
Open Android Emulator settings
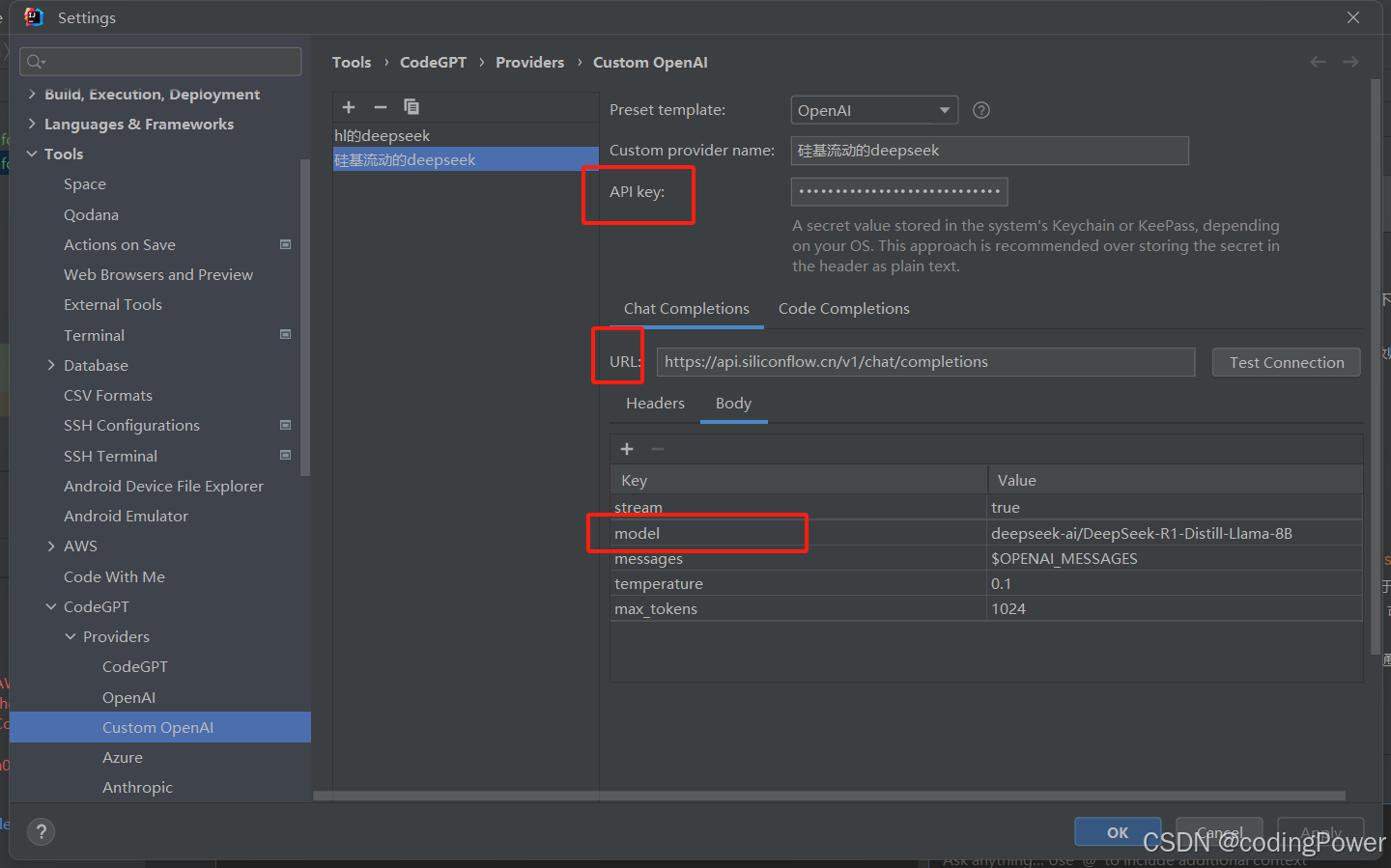click(x=126, y=516)
